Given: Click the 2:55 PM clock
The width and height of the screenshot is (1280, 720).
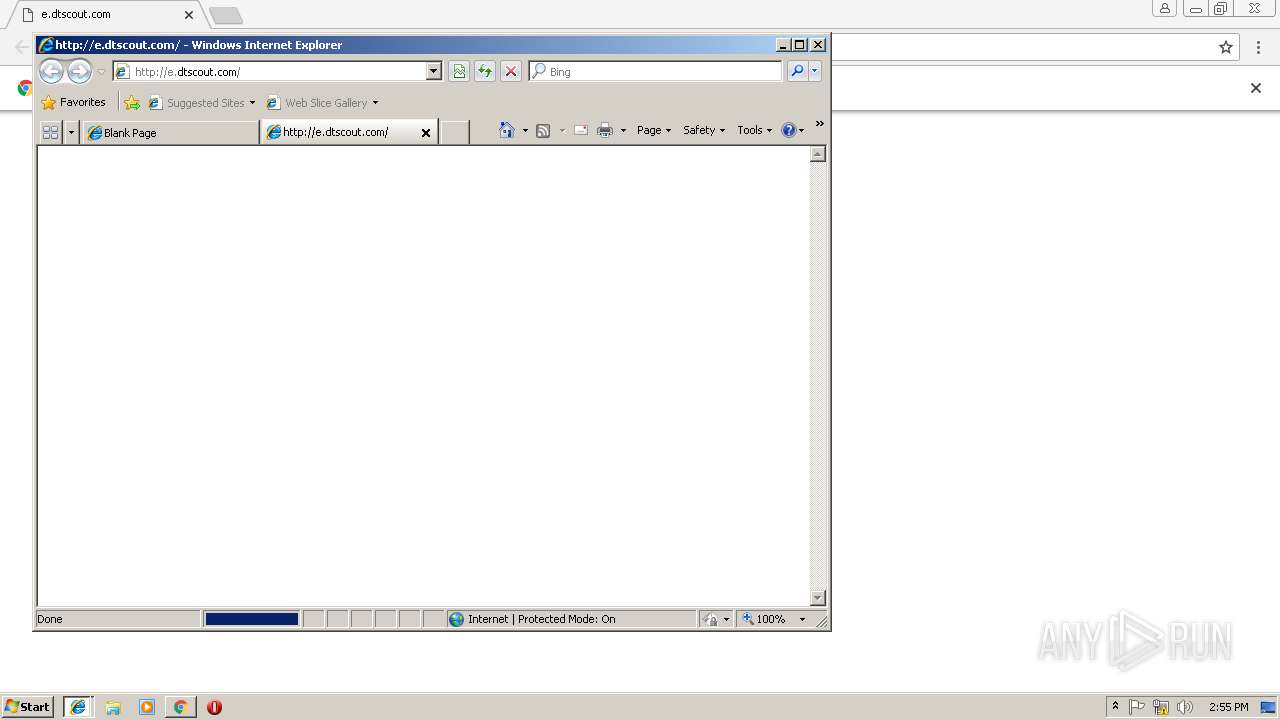Looking at the screenshot, I should click(1228, 707).
